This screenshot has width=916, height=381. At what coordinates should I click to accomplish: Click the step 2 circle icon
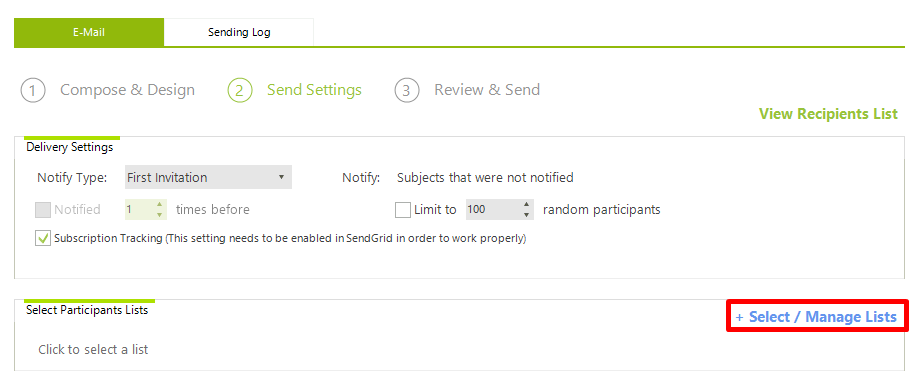[240, 91]
